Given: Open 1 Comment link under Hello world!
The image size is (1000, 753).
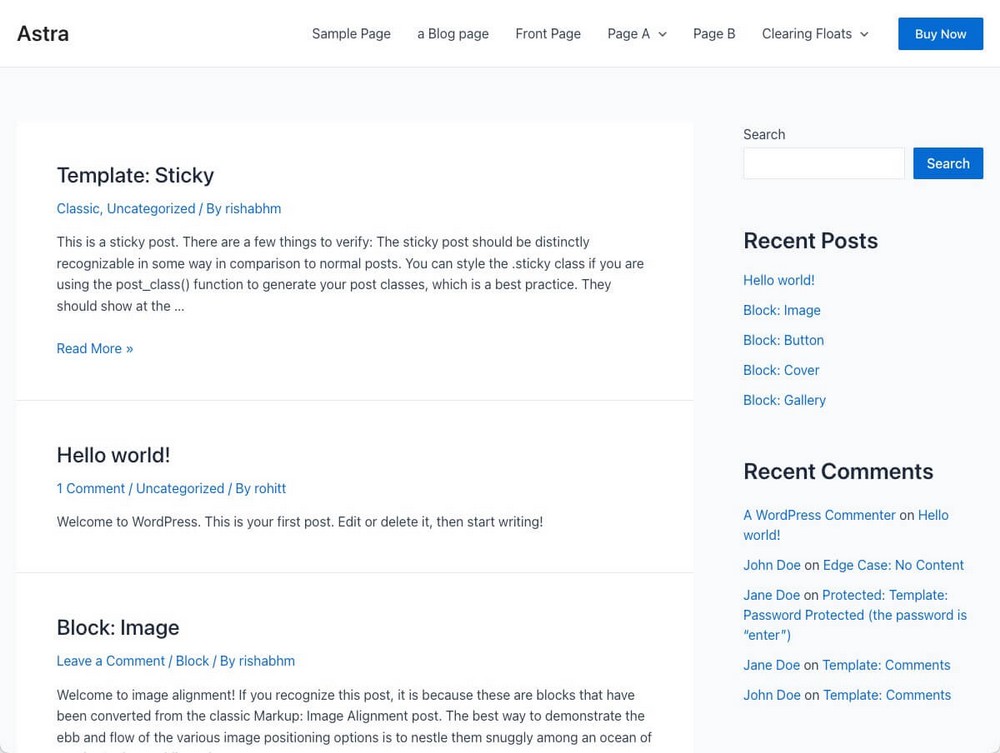Looking at the screenshot, I should pyautogui.click(x=91, y=488).
